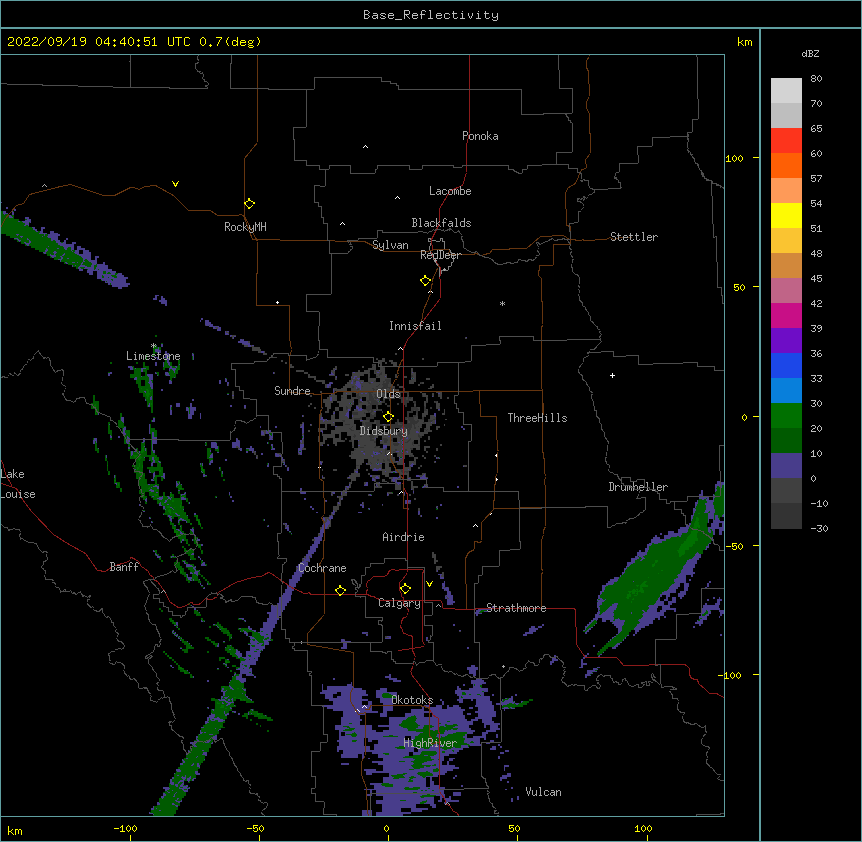Screen dimensions: 862x842
Task: Click the yellow V marker right of Calgary diamond
Action: 429,584
